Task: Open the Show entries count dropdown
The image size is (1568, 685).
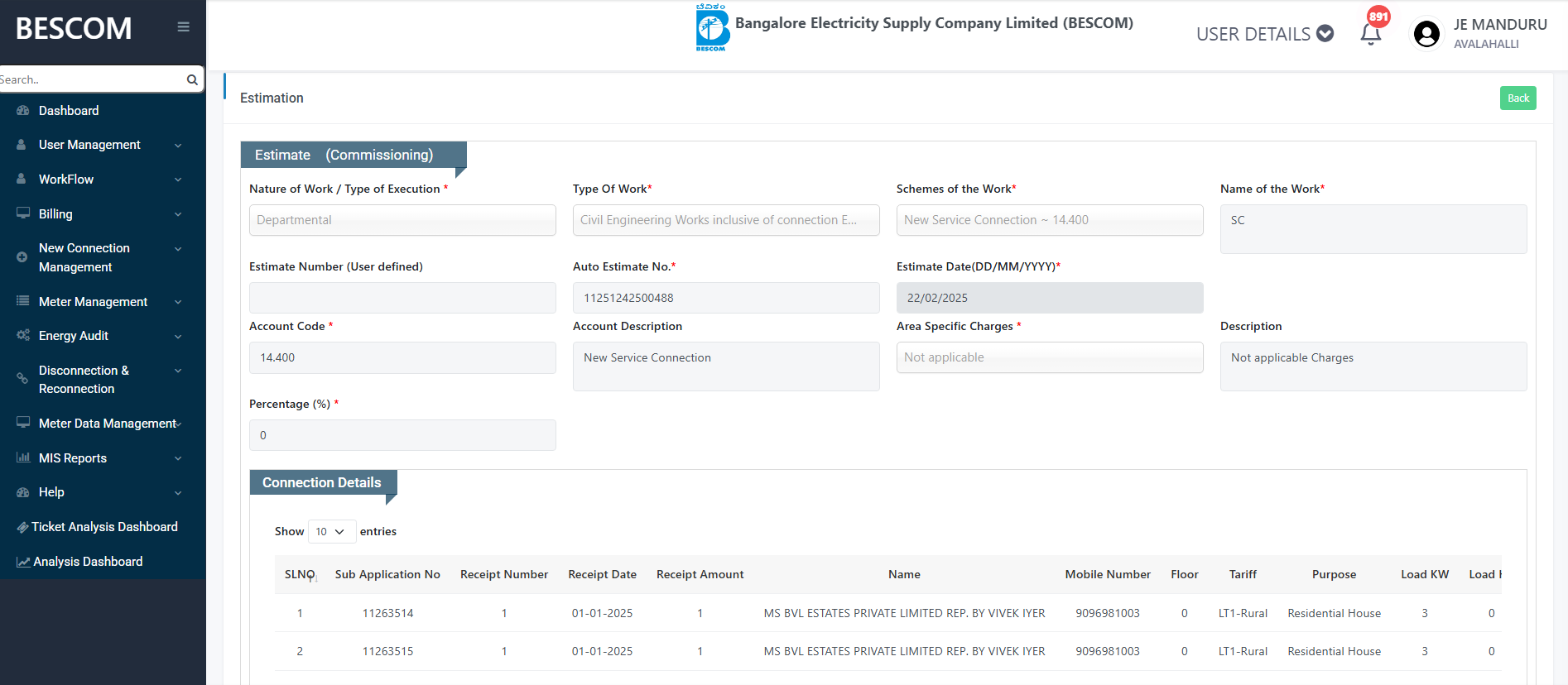Action: [332, 531]
